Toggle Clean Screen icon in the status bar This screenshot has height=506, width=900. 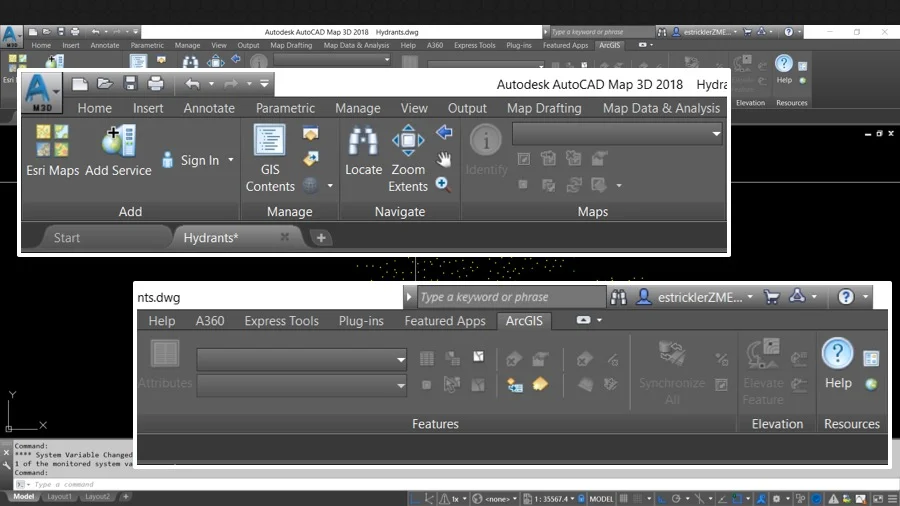tap(878, 499)
